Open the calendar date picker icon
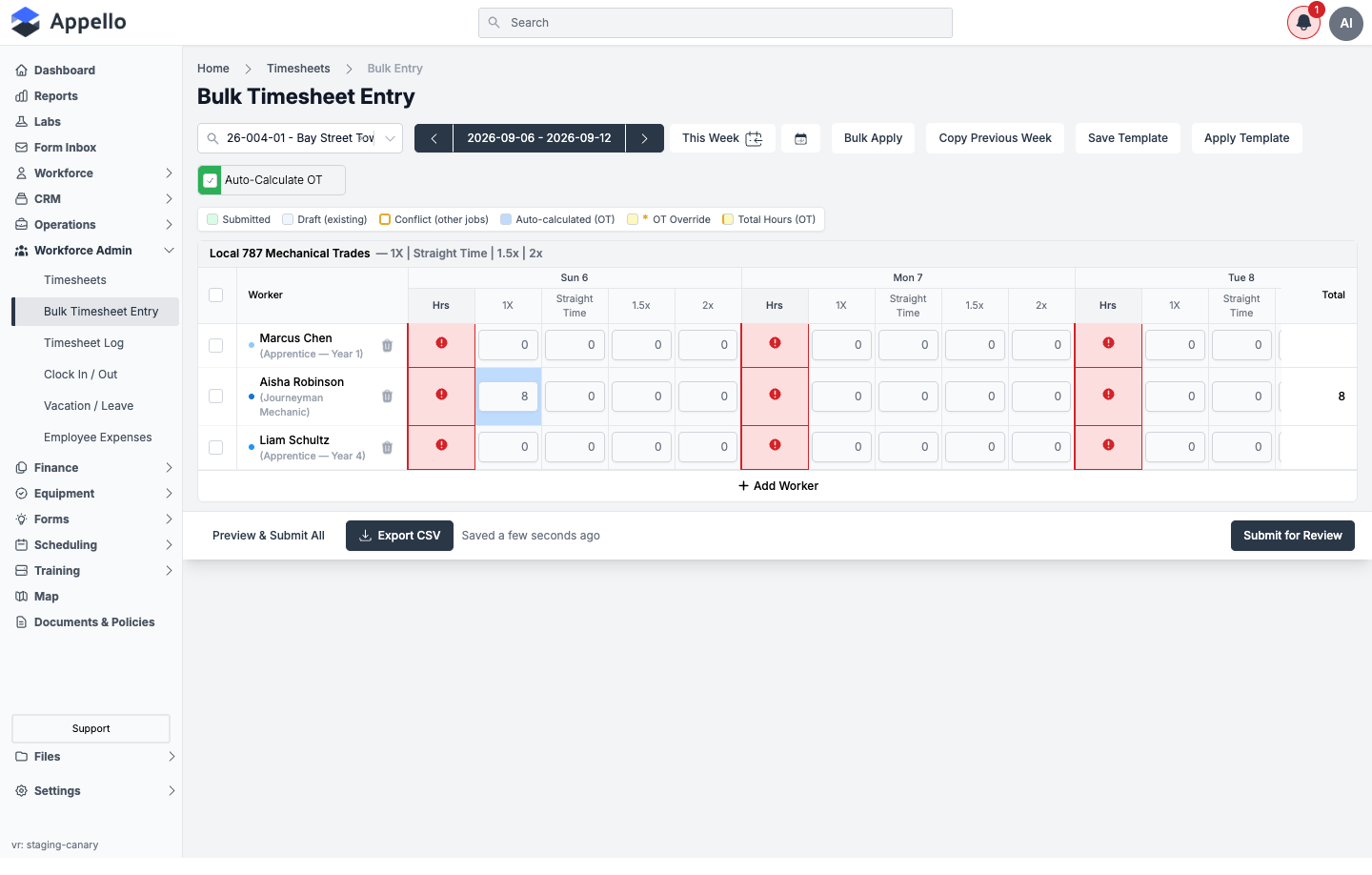Image resolution: width=1372 pixels, height=875 pixels. (800, 138)
